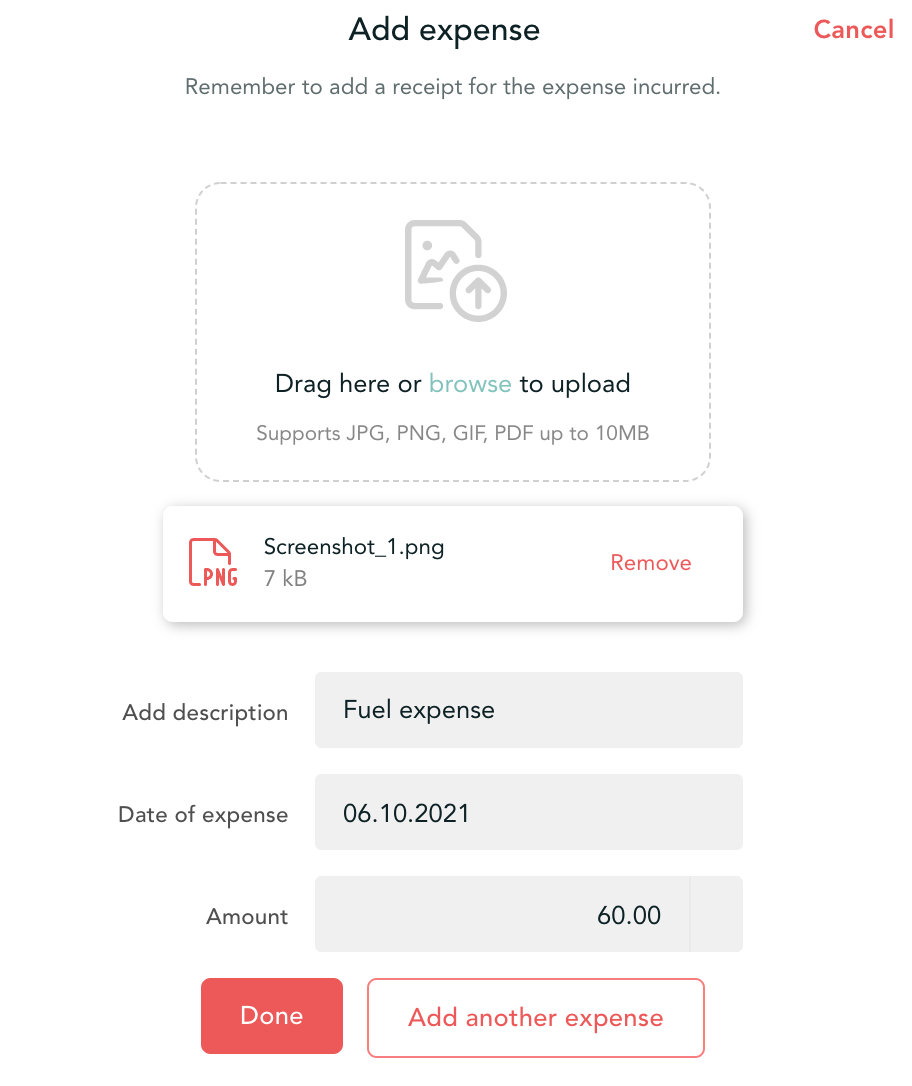Image resolution: width=912 pixels, height=1086 pixels.
Task: Cancel the Add expense dialog
Action: (x=852, y=29)
